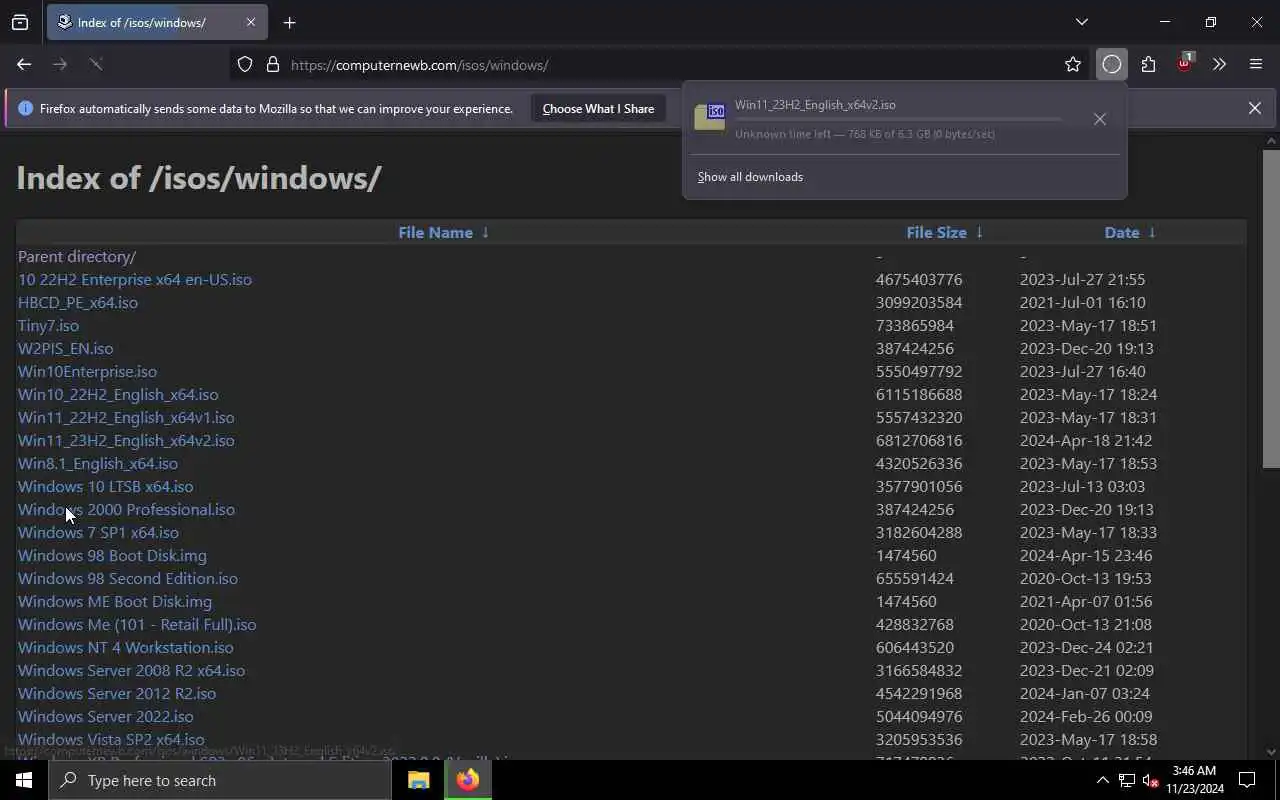Image resolution: width=1280 pixels, height=800 pixels.
Task: Download Tiny7.iso
Action: coord(48,326)
